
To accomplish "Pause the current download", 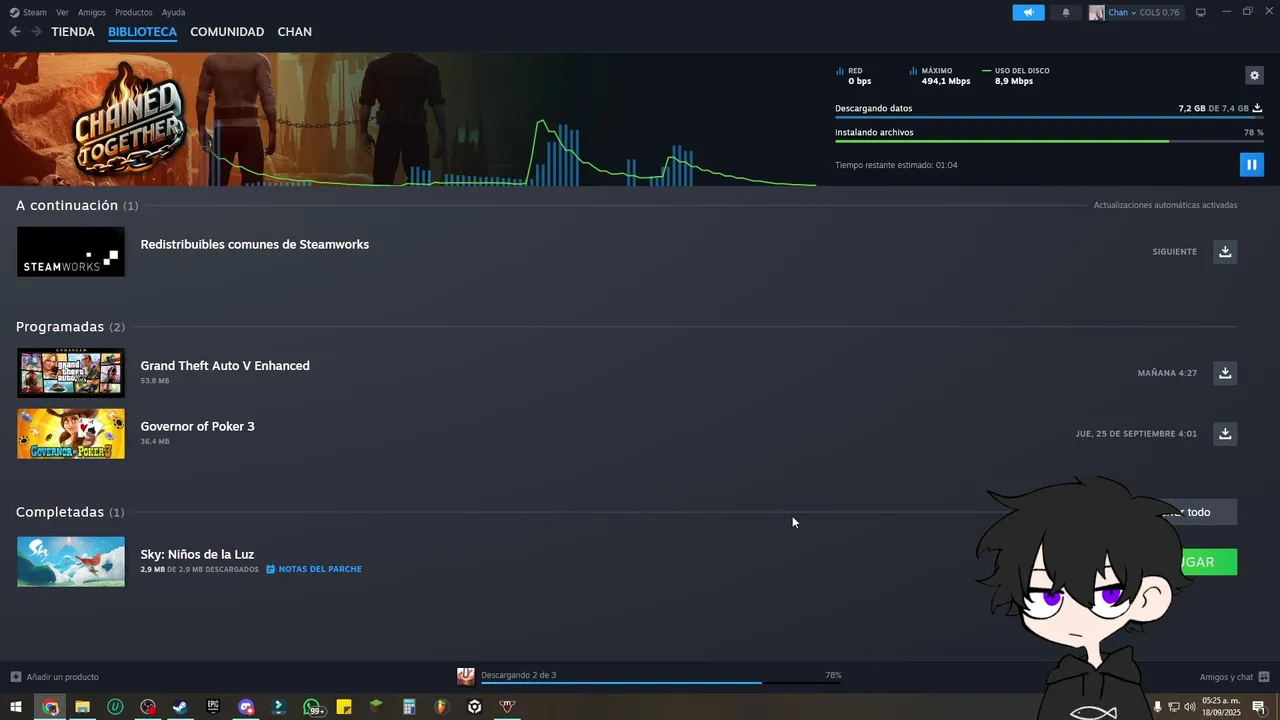I will point(1251,164).
